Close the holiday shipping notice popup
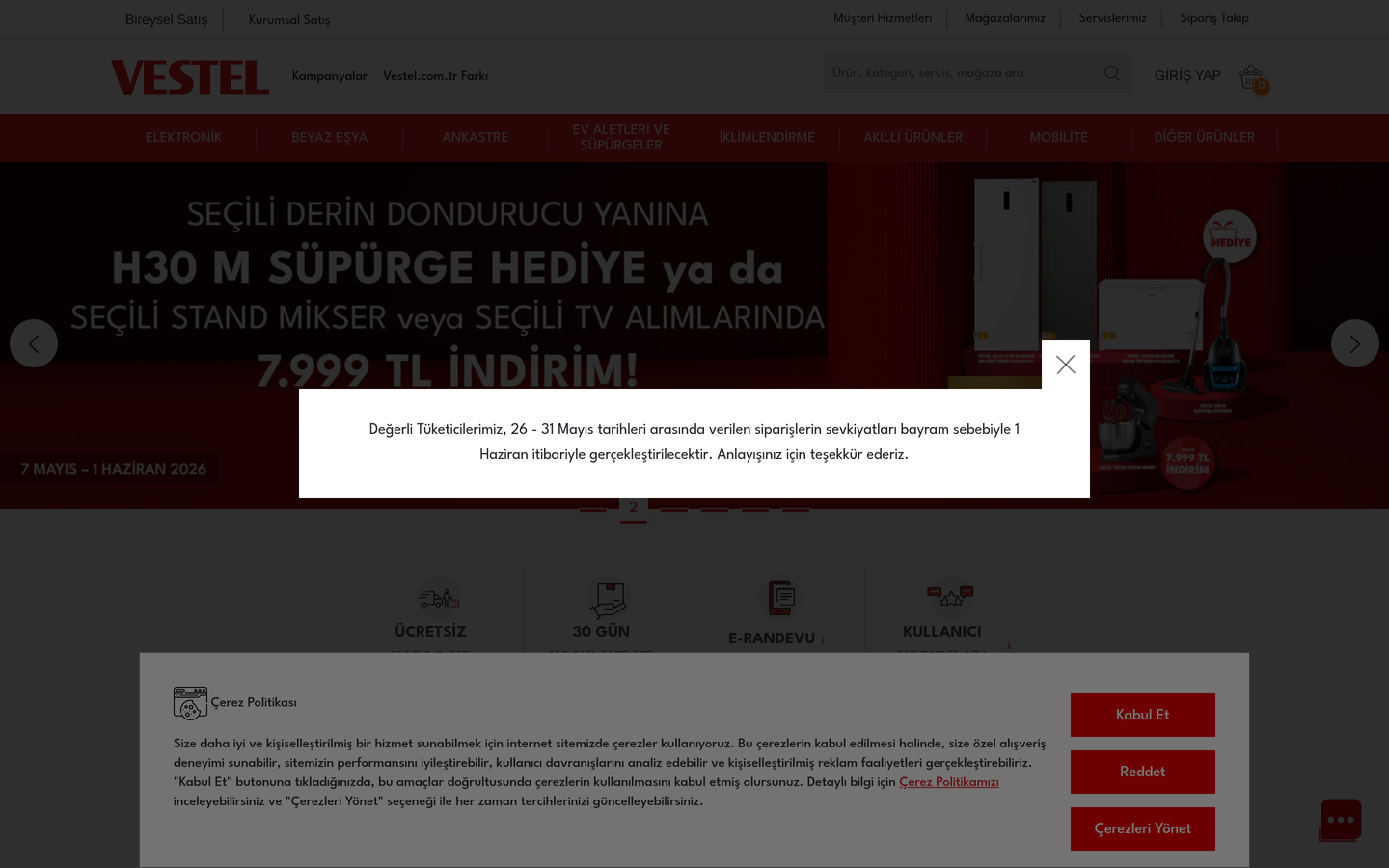The height and width of the screenshot is (868, 1389). (1065, 365)
